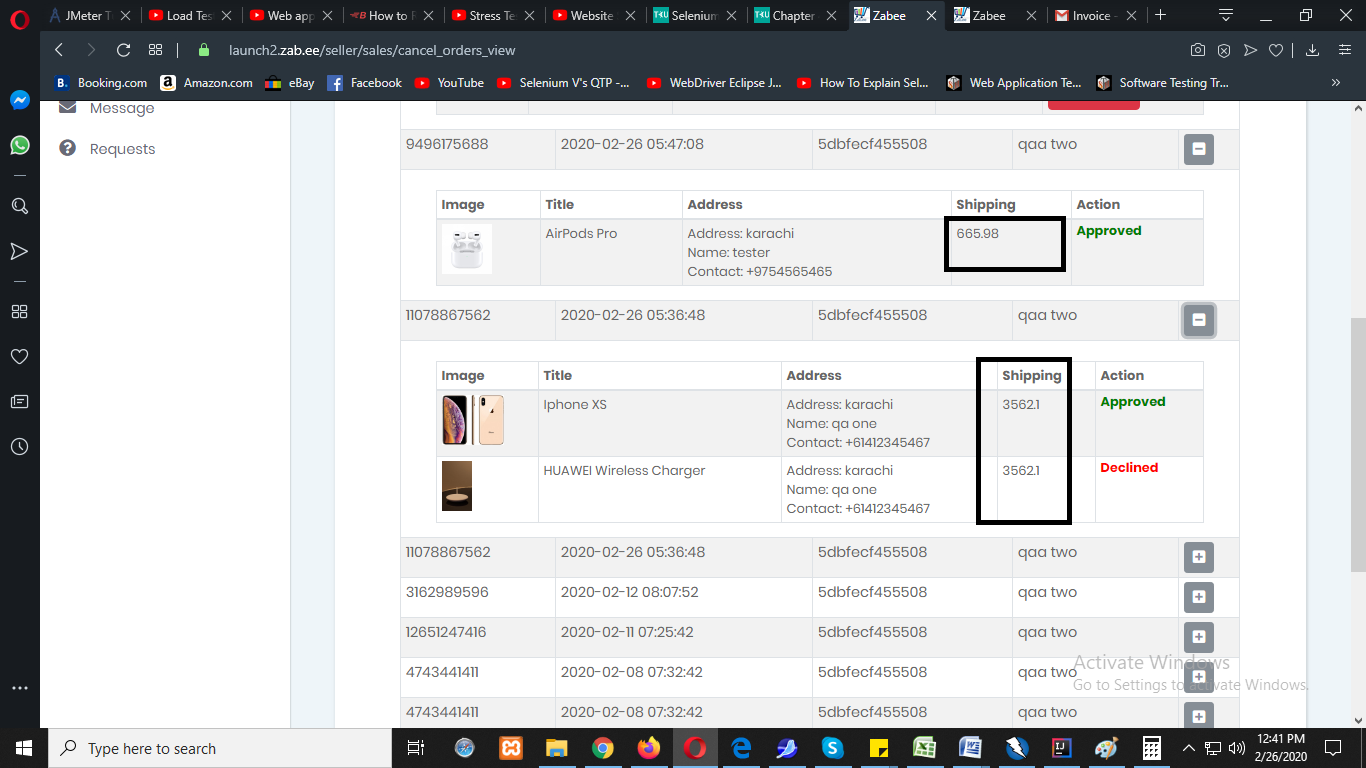Open history clock icon in sidebar
The image size is (1366, 768).
click(x=19, y=447)
